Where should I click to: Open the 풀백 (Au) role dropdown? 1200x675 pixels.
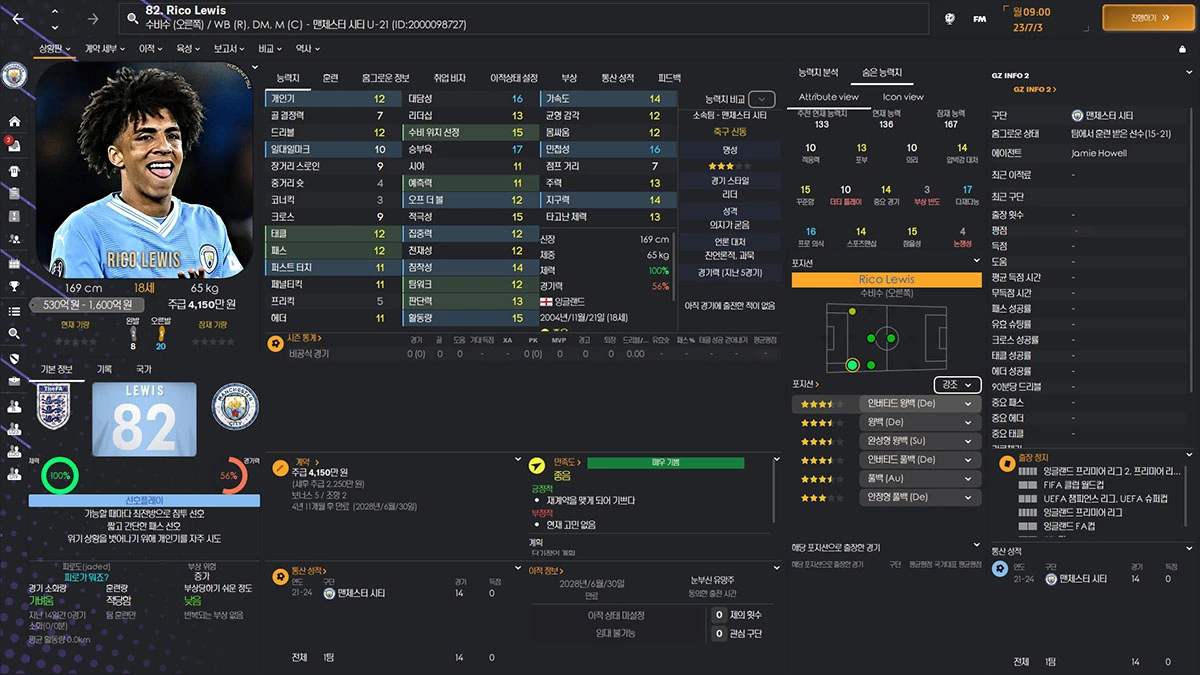tap(918, 479)
